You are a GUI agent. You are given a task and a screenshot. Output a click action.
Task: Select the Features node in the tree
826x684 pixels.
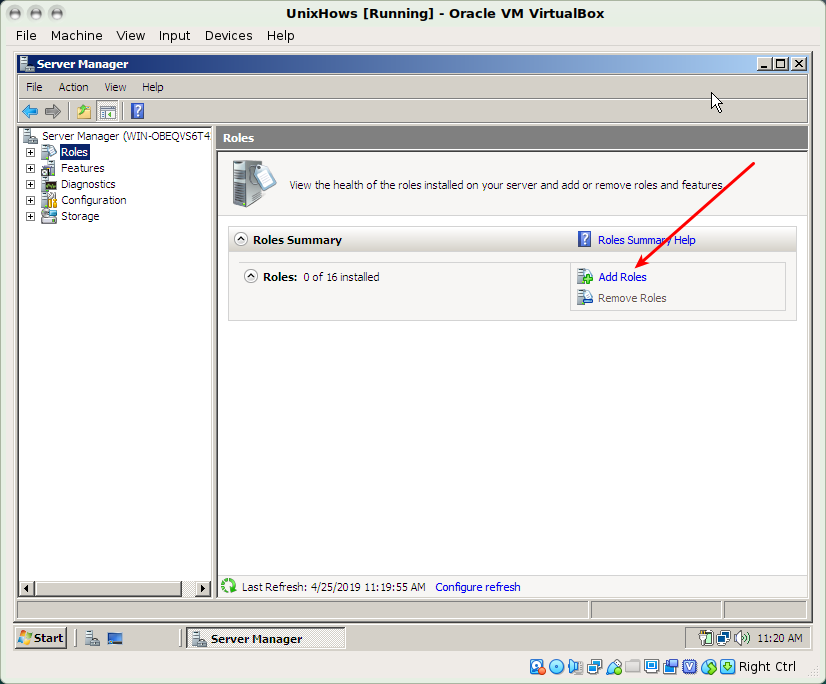(x=83, y=168)
